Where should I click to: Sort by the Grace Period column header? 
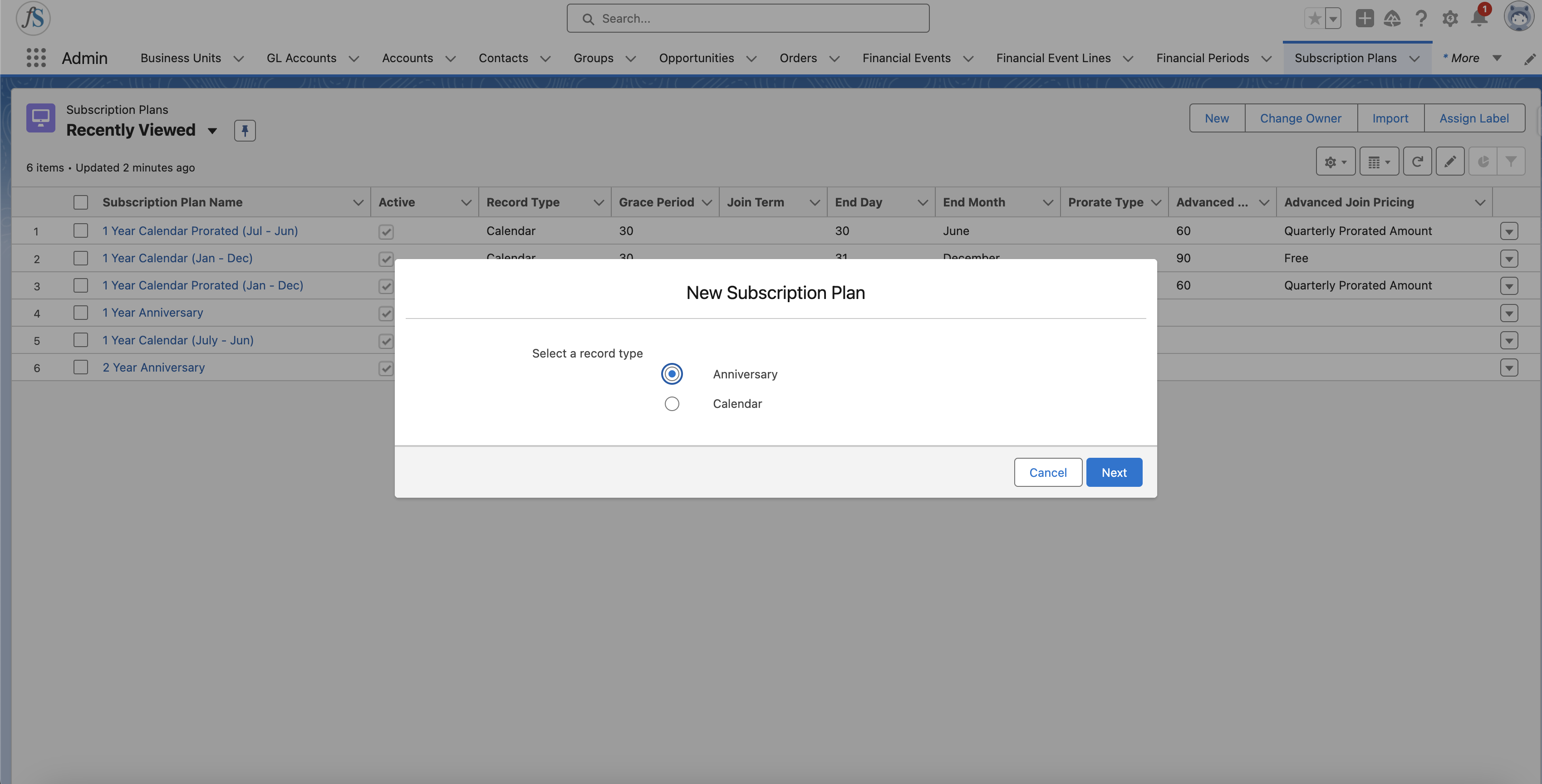tap(656, 202)
